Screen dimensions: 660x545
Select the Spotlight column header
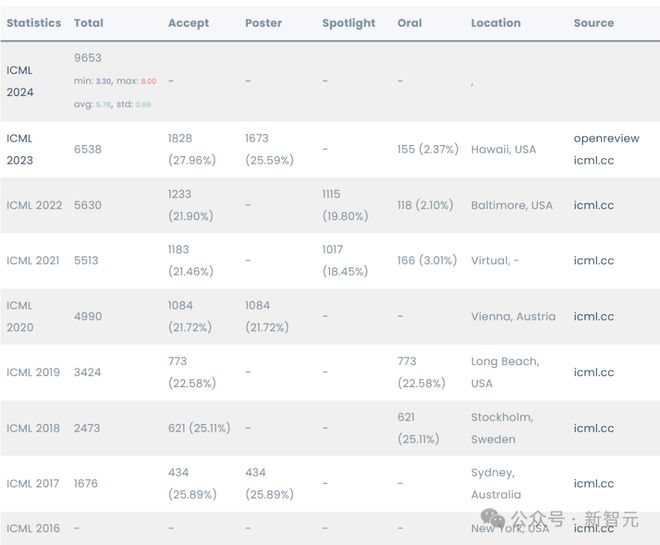coord(348,23)
